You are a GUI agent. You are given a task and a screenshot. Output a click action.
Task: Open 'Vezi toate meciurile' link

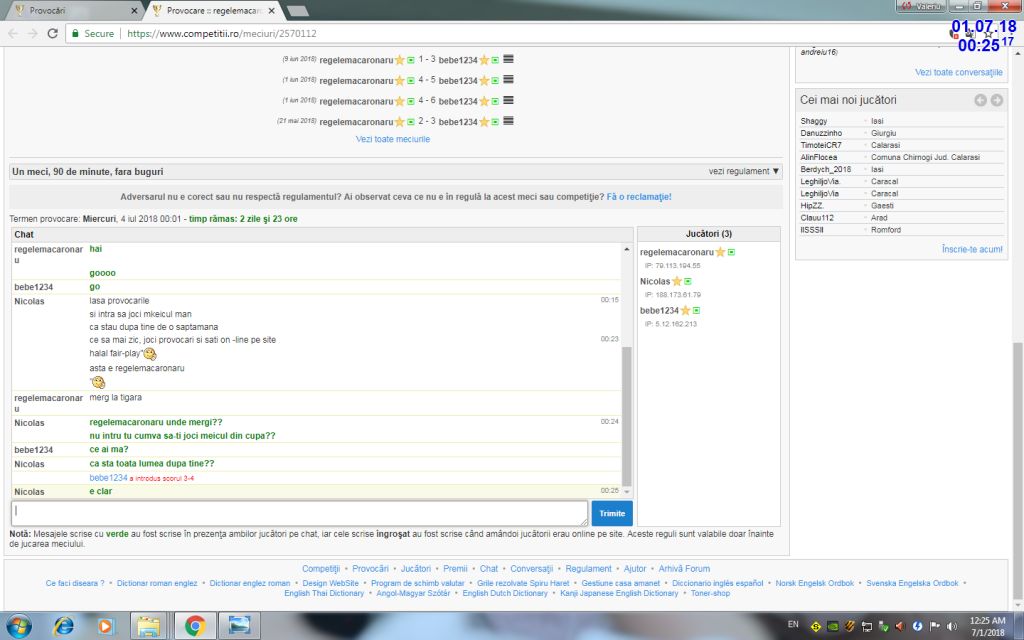tap(393, 139)
